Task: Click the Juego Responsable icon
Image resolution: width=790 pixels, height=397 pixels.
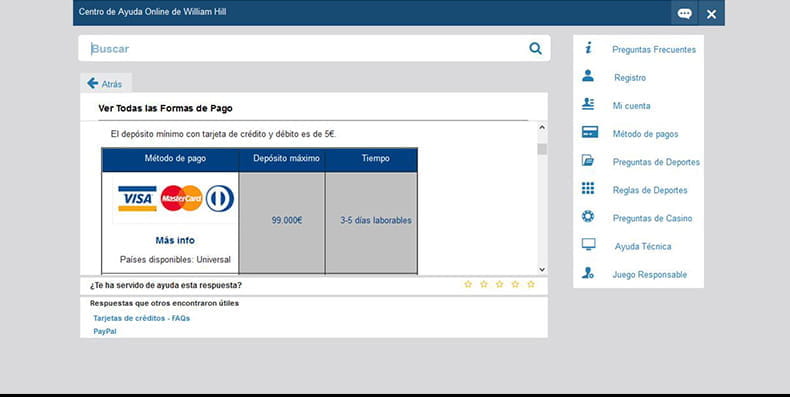Action: pos(587,273)
